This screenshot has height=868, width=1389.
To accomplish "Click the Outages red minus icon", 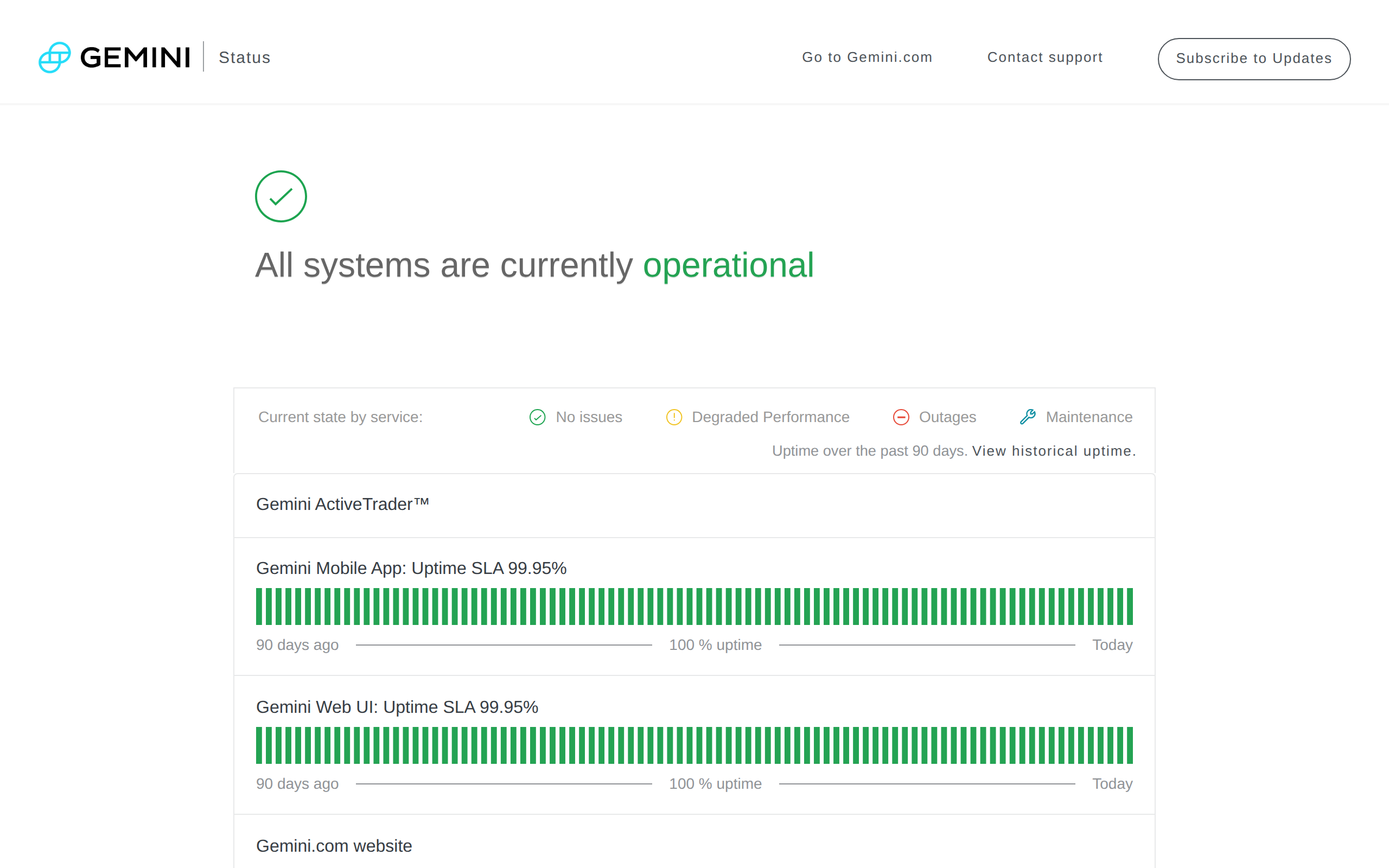I will click(901, 417).
